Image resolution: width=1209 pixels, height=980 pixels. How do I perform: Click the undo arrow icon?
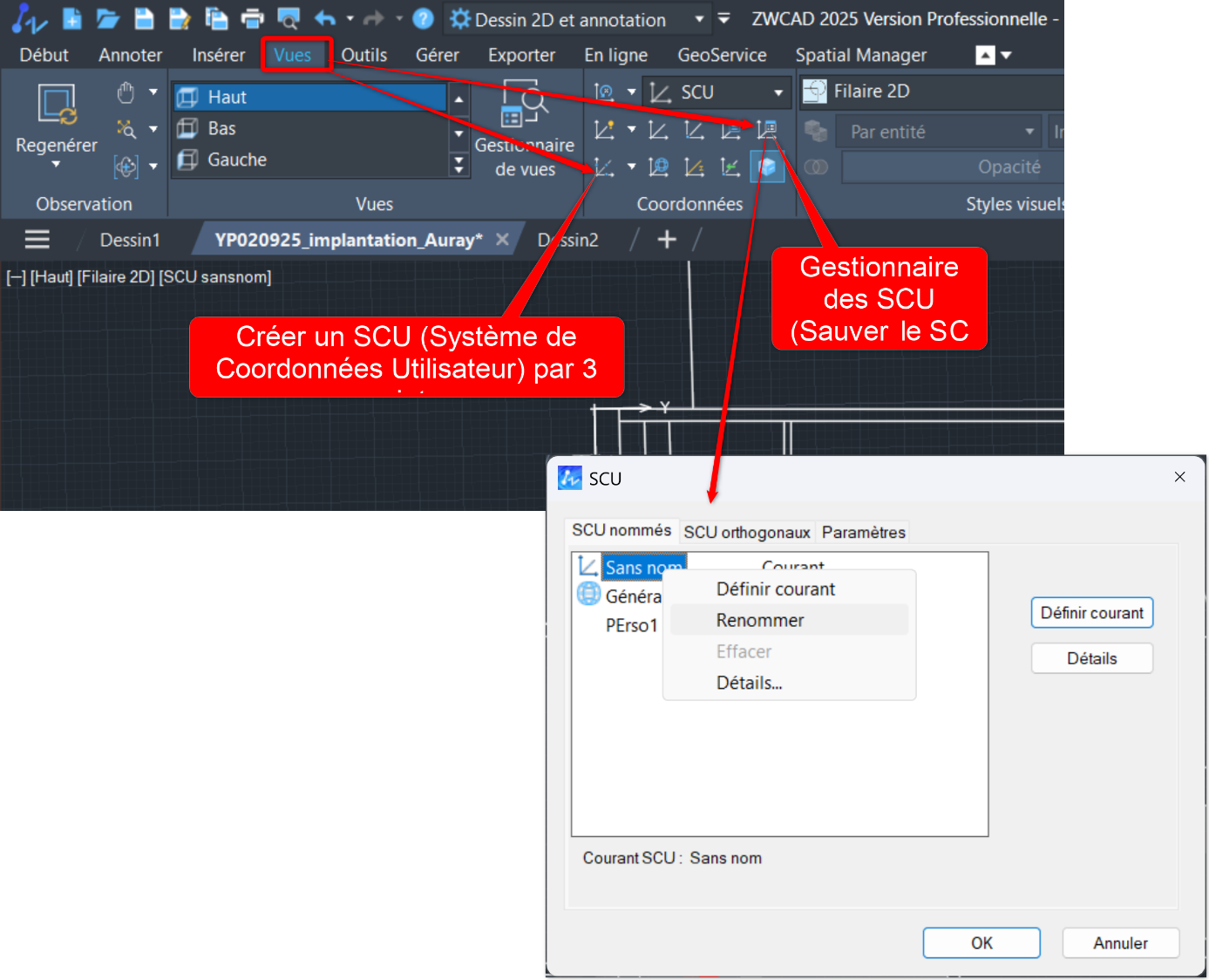pyautogui.click(x=325, y=18)
